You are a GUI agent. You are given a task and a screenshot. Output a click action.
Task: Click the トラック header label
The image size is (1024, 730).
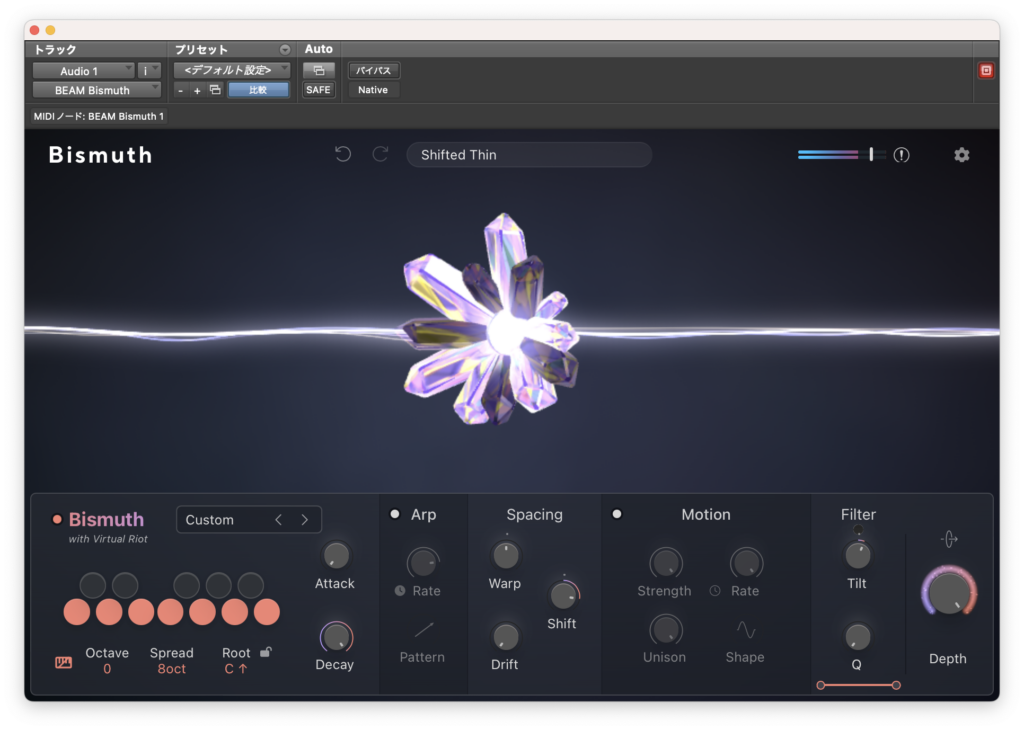[55, 50]
